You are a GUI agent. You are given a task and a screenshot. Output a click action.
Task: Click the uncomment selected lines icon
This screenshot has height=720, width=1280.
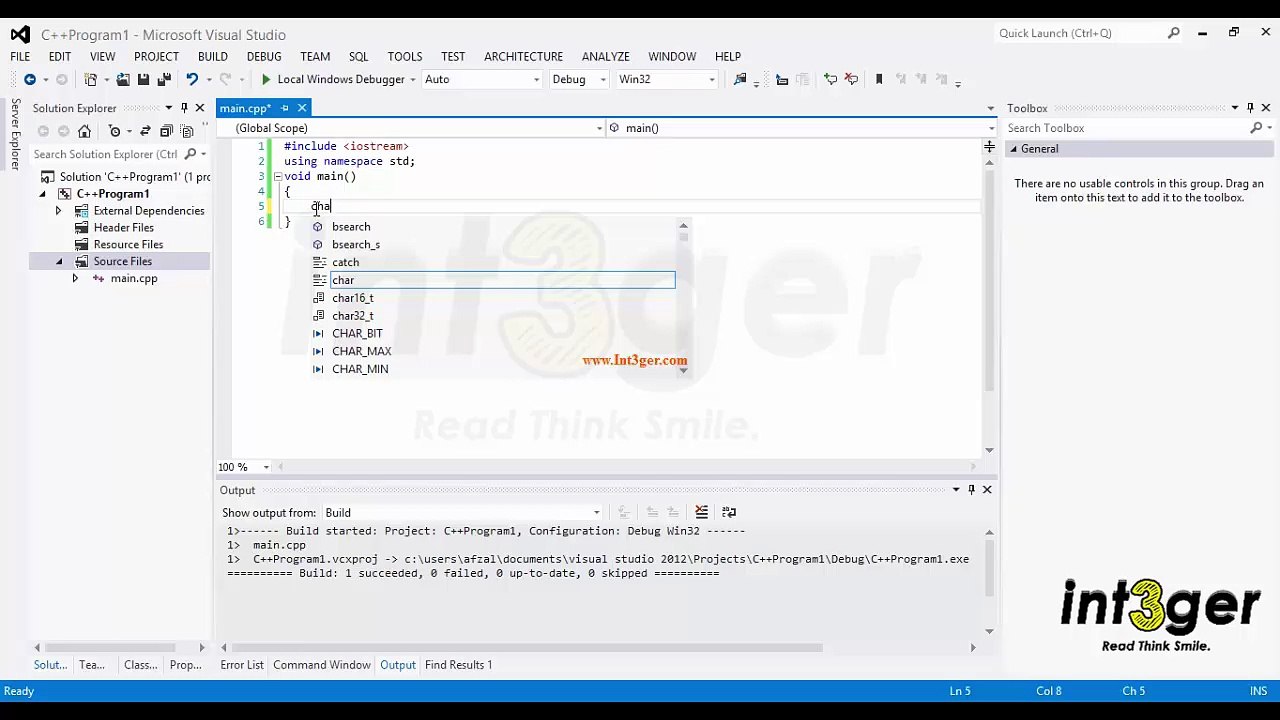(851, 79)
